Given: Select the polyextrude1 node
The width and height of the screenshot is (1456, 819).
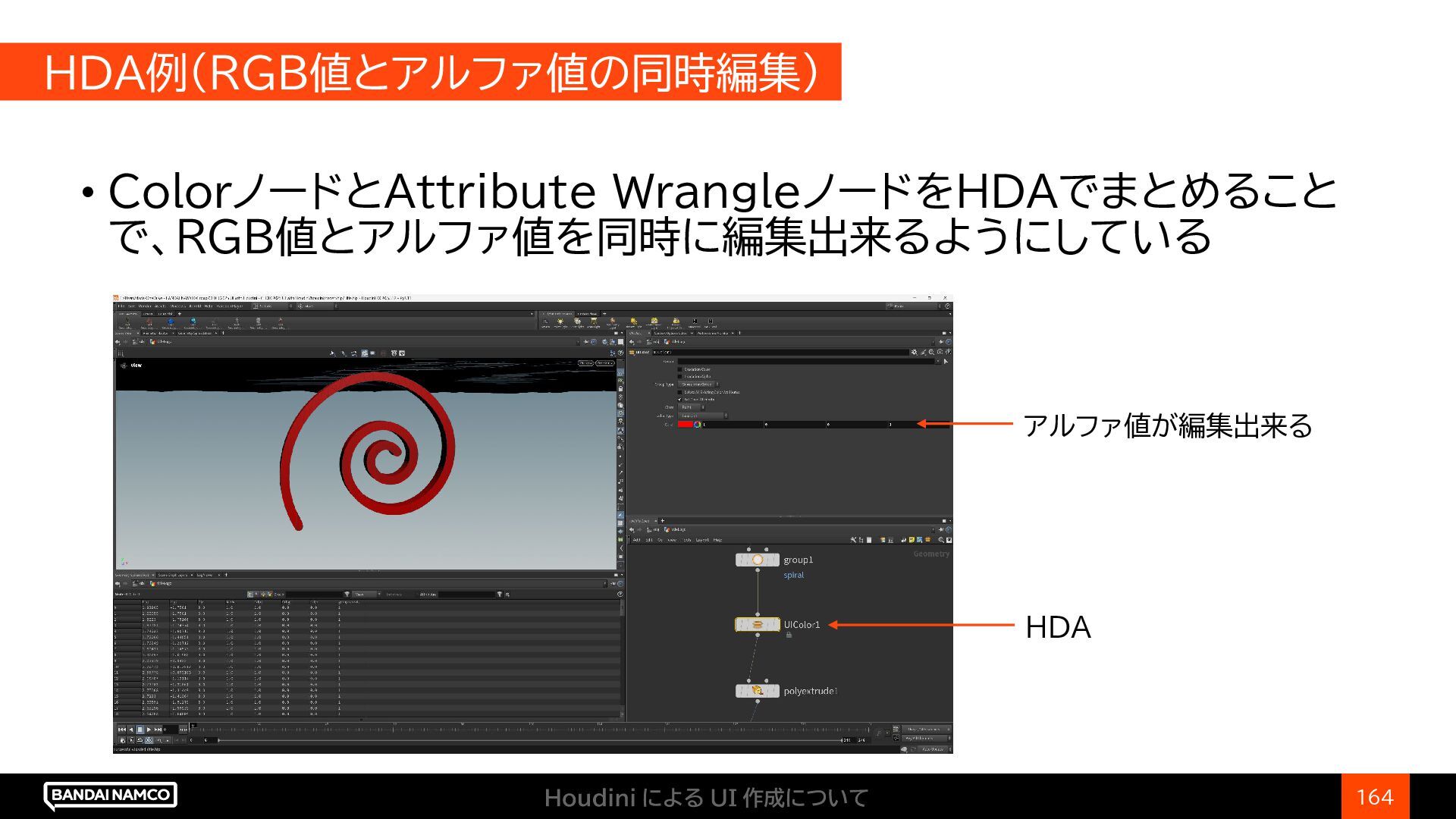Looking at the screenshot, I should (757, 691).
